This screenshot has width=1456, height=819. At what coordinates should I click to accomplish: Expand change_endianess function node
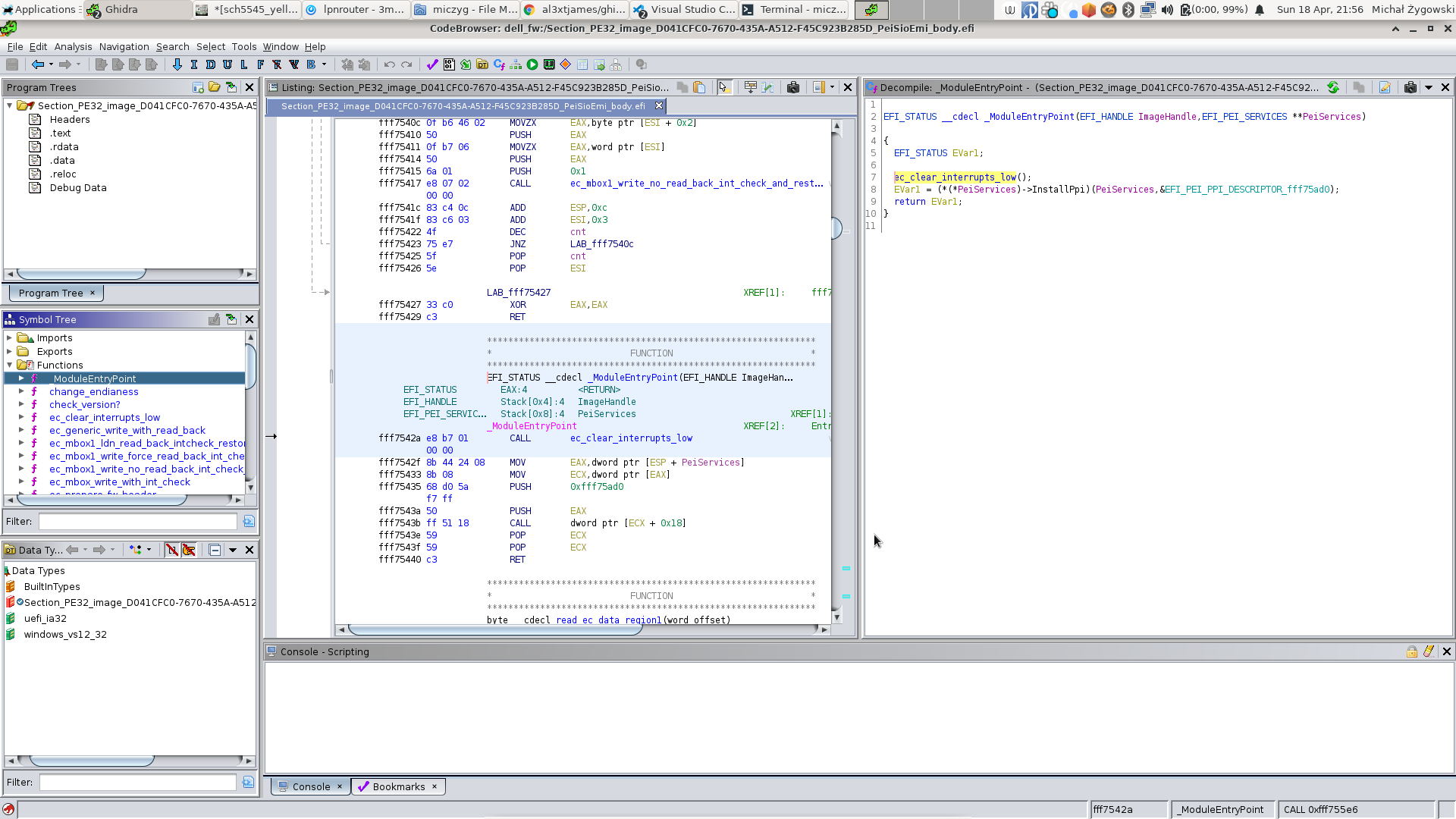tap(22, 391)
